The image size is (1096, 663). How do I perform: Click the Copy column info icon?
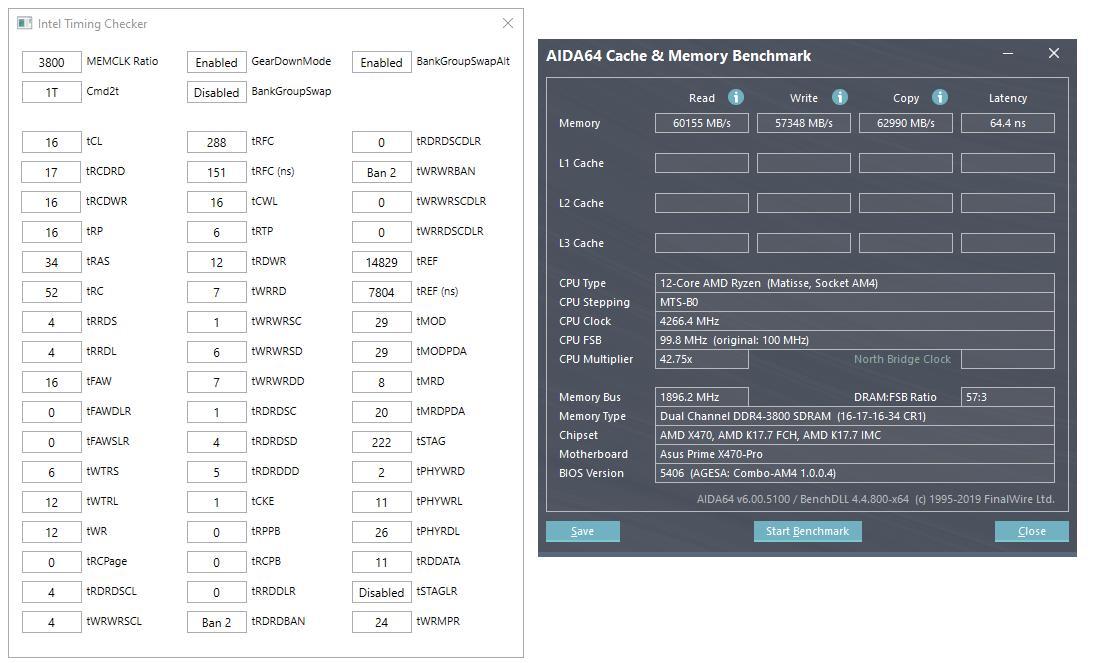[940, 97]
